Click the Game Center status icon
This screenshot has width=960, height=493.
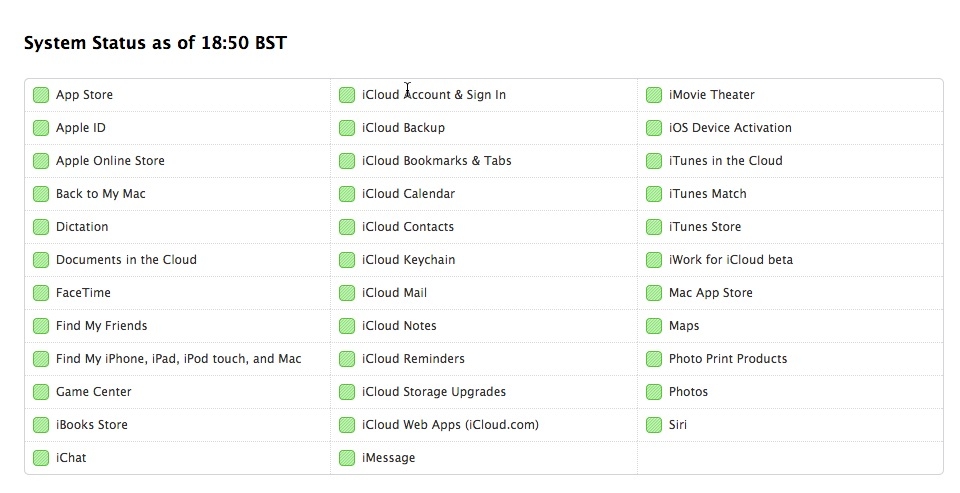(x=41, y=392)
